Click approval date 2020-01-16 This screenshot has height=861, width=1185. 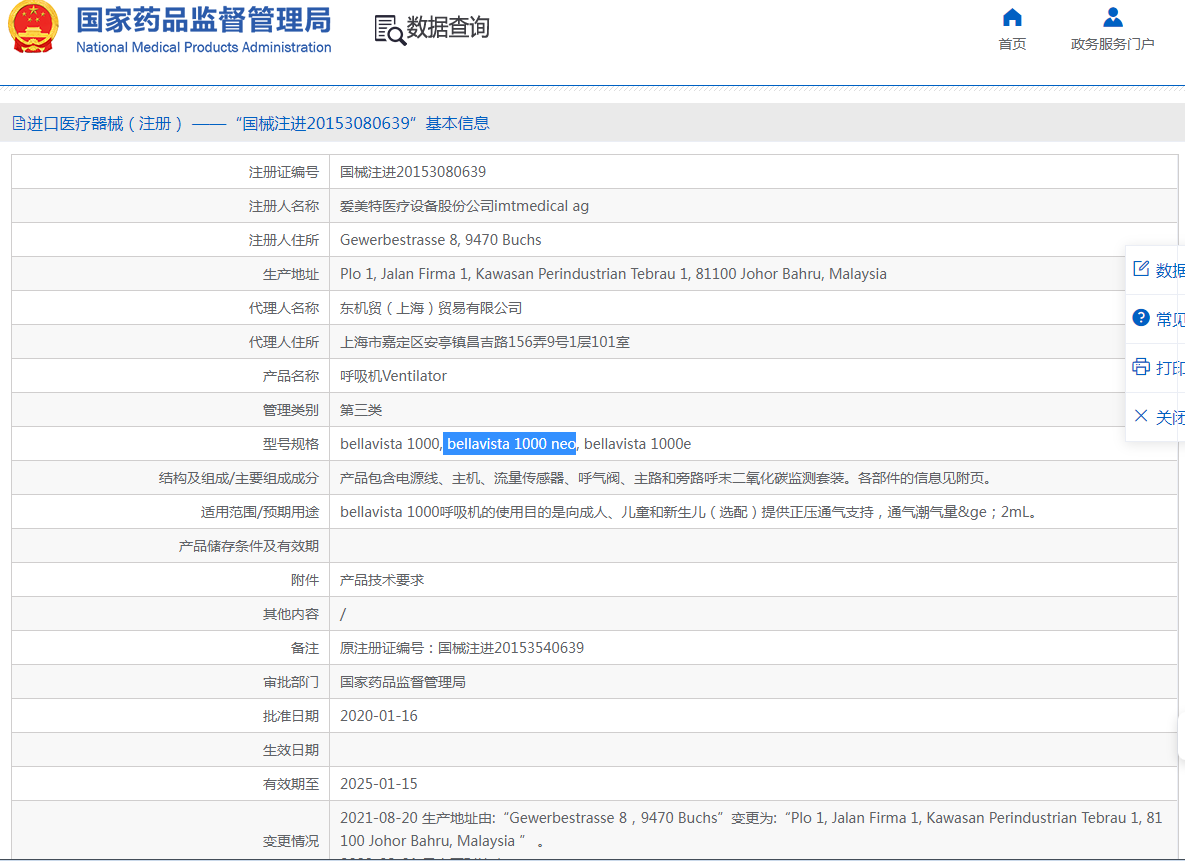[379, 716]
